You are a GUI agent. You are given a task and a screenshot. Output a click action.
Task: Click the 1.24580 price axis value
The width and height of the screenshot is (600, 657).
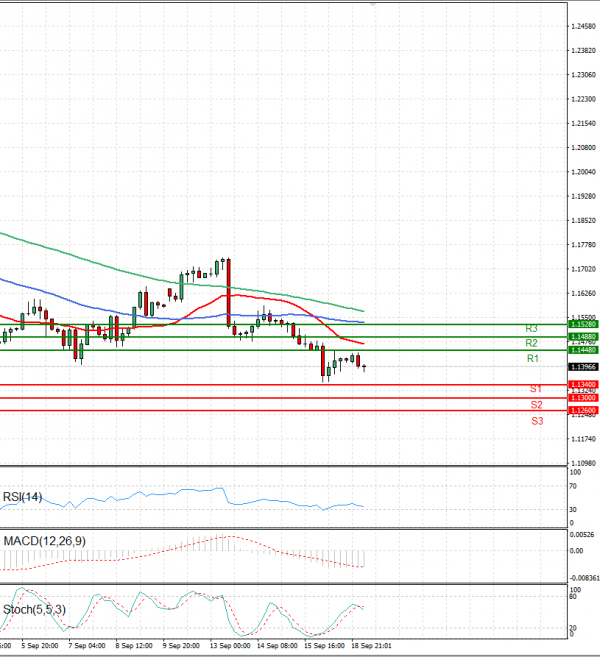point(584,26)
